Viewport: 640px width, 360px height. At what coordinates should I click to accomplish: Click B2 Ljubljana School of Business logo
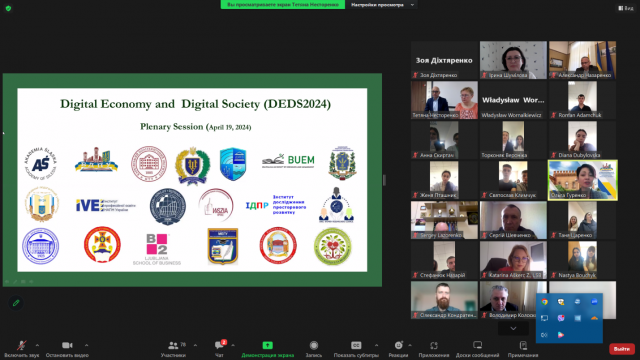click(x=157, y=249)
